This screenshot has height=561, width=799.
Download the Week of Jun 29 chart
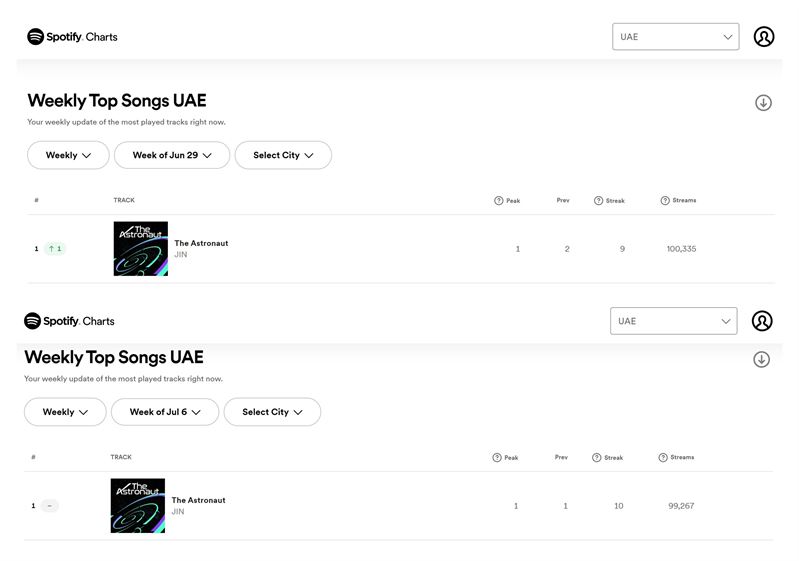click(x=763, y=102)
